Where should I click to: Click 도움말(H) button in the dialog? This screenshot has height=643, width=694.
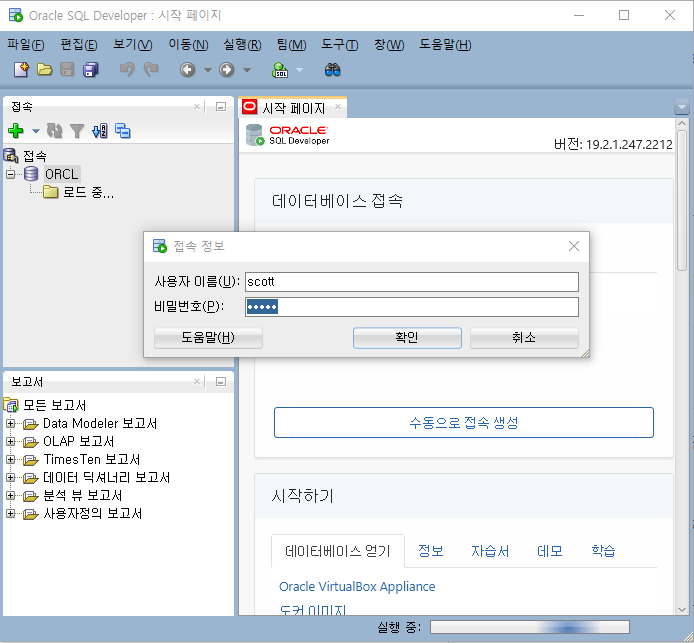pyautogui.click(x=208, y=338)
